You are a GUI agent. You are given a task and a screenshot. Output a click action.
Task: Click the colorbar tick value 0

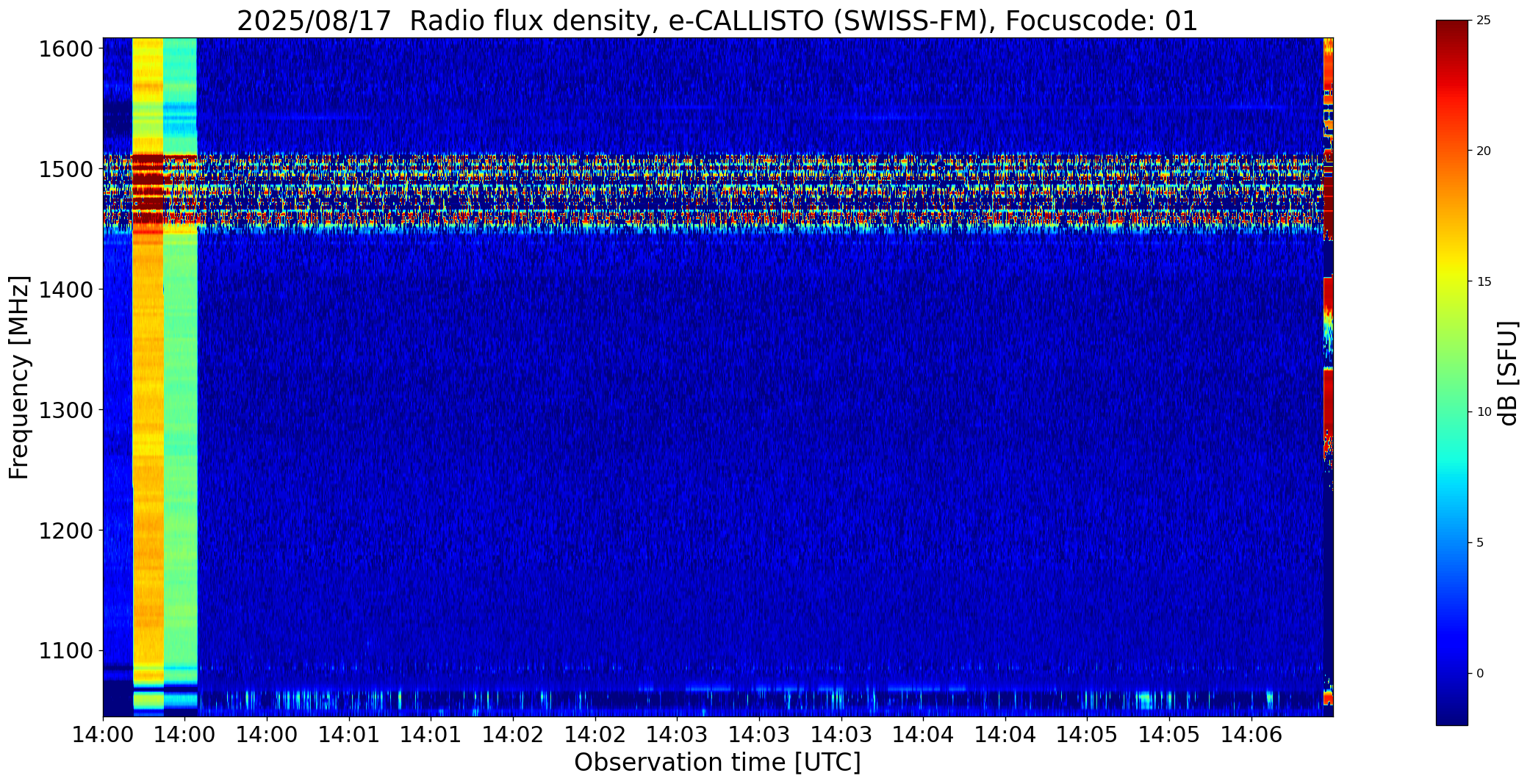tap(1480, 673)
